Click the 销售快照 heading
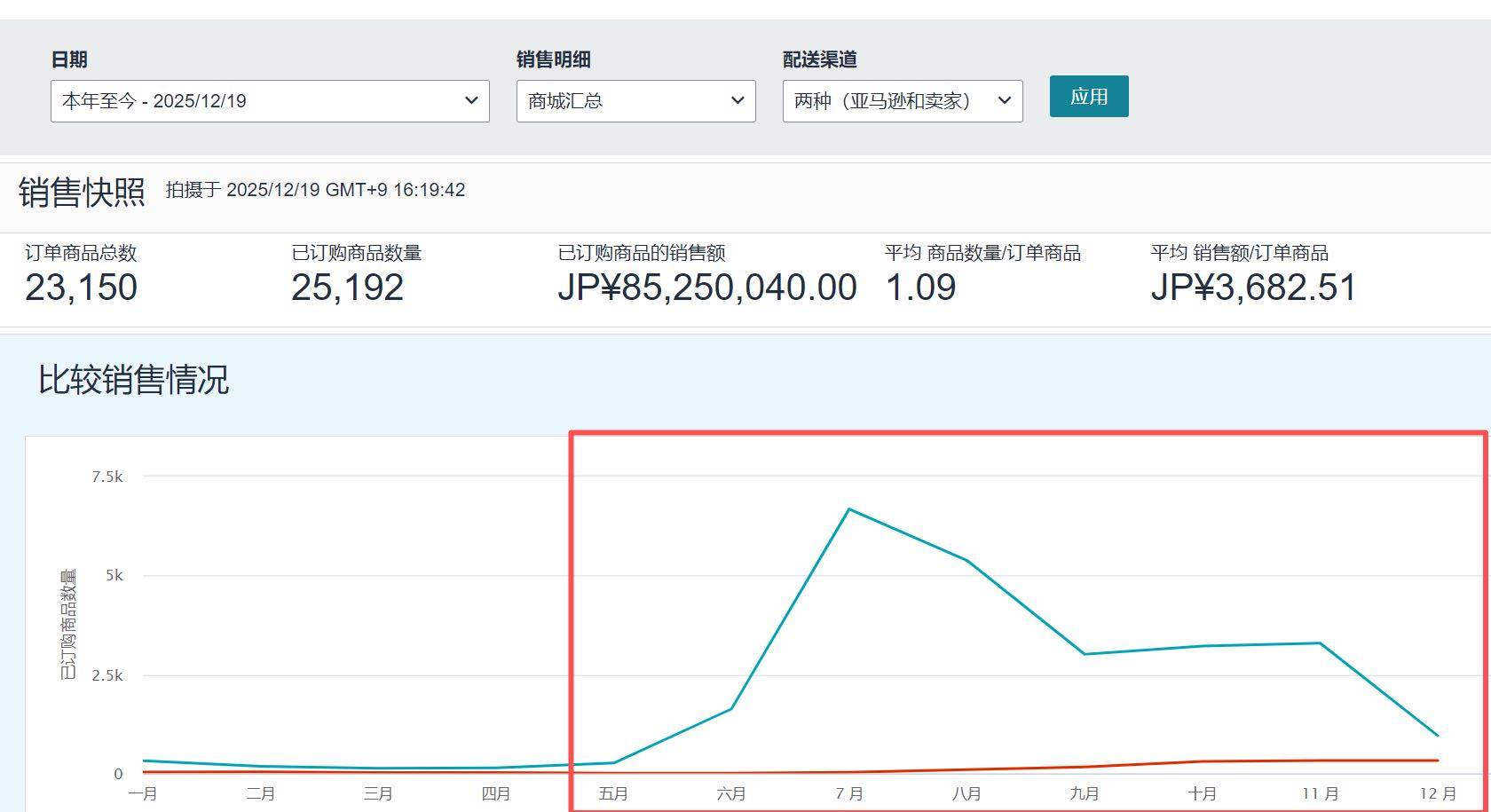Viewport: 1491px width, 812px height. coord(82,192)
